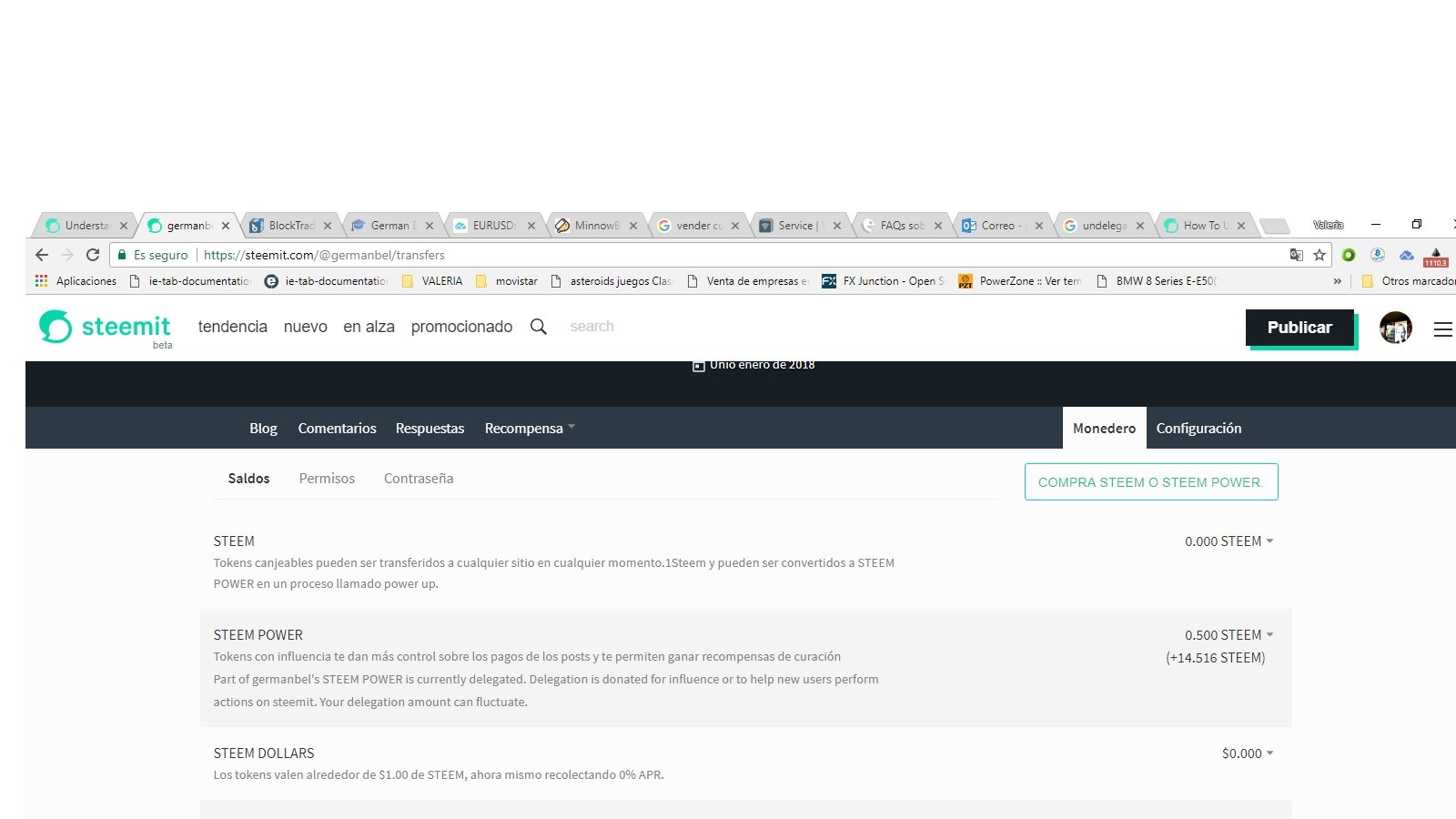Click Compra Steem o Steem Power button
1456x819 pixels.
pyautogui.click(x=1151, y=482)
